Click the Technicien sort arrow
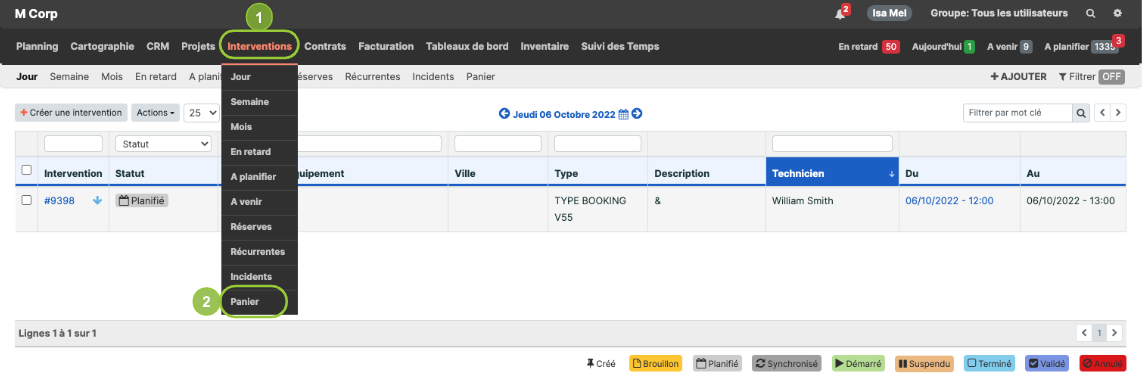The height and width of the screenshot is (391, 1143). click(x=891, y=174)
